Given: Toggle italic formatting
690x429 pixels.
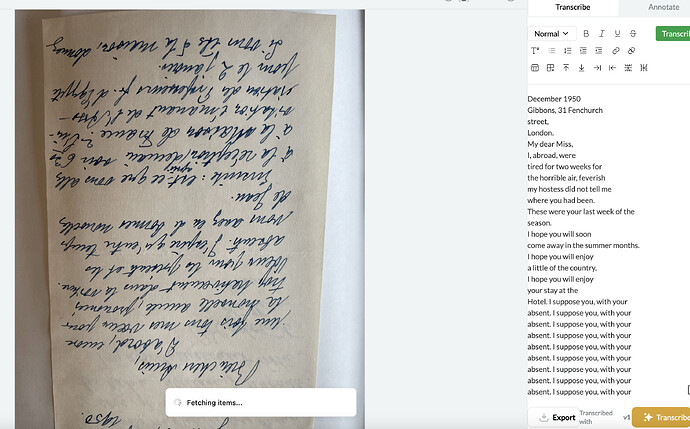Looking at the screenshot, I should point(602,33).
